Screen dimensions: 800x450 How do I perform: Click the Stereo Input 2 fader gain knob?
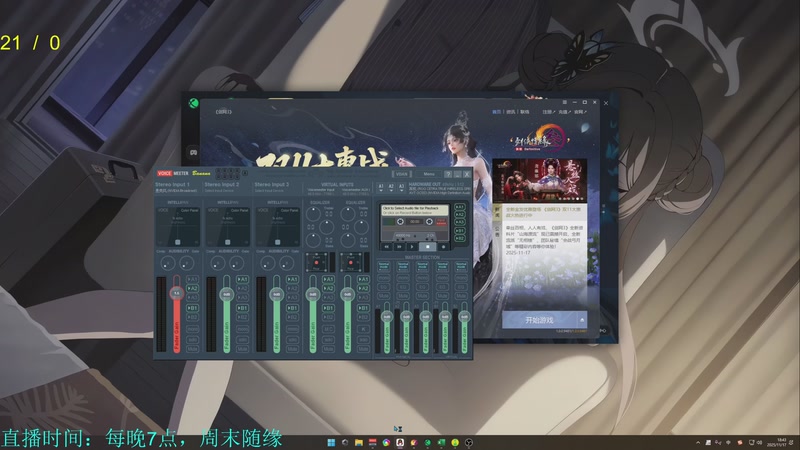(227, 294)
